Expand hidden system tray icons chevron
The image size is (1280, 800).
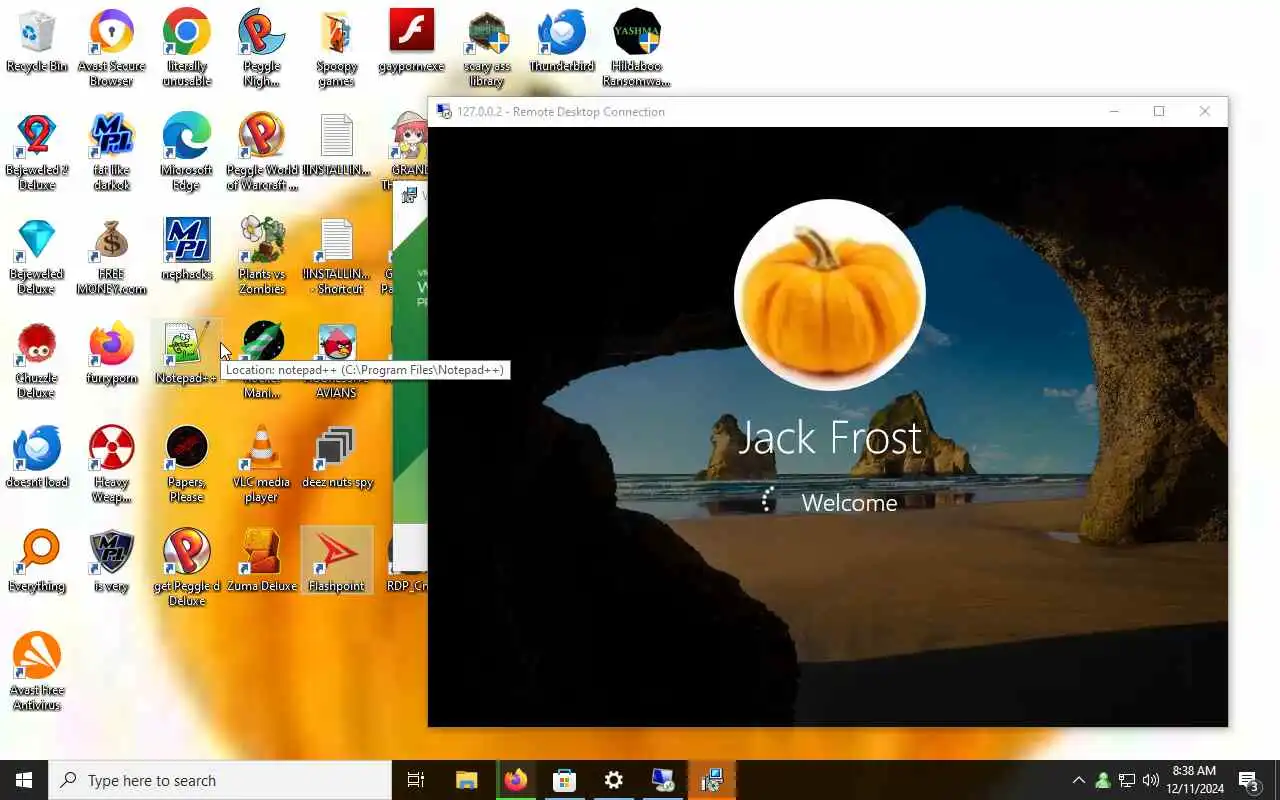[1078, 780]
